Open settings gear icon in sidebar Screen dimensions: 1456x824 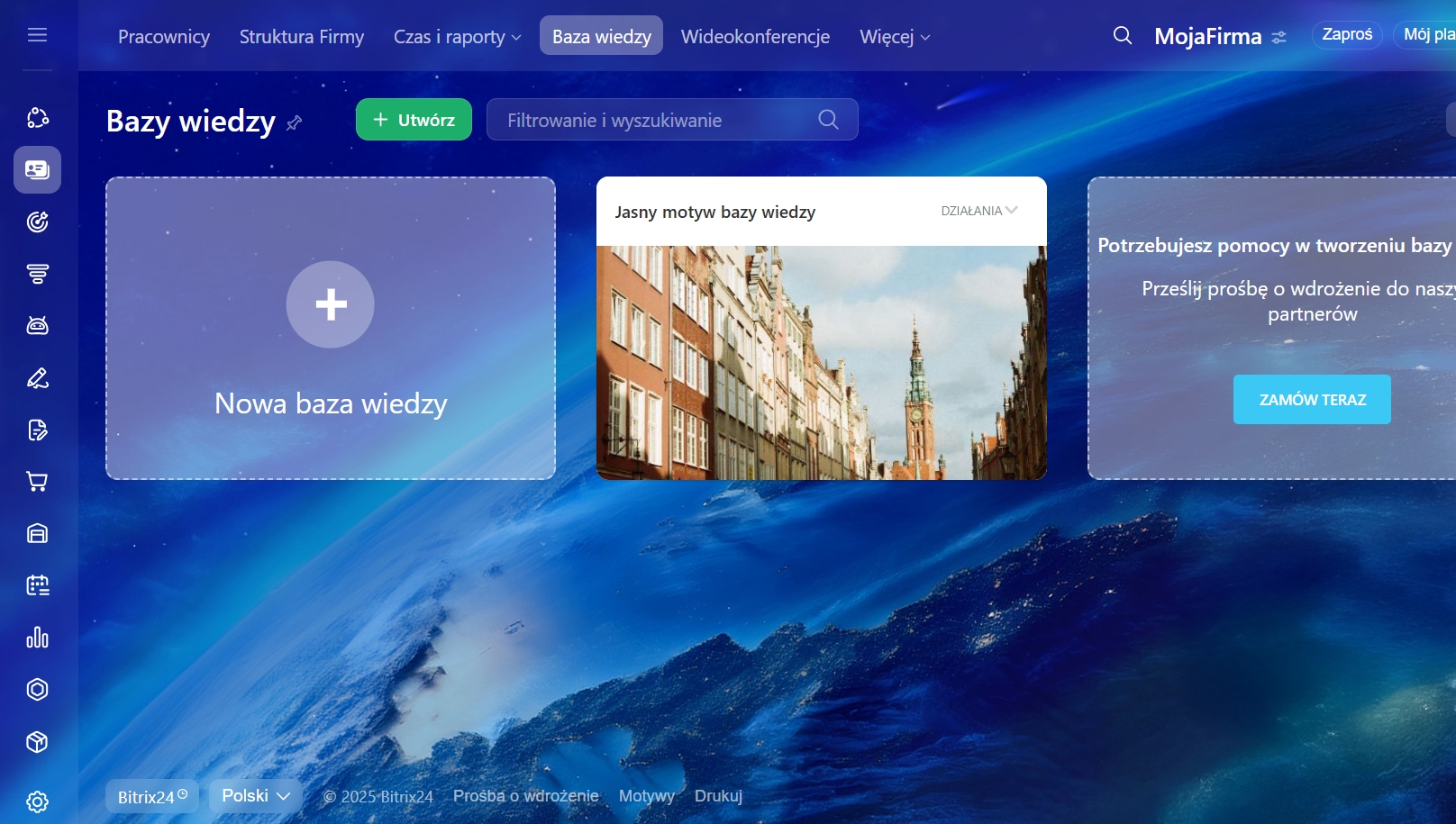[x=37, y=801]
